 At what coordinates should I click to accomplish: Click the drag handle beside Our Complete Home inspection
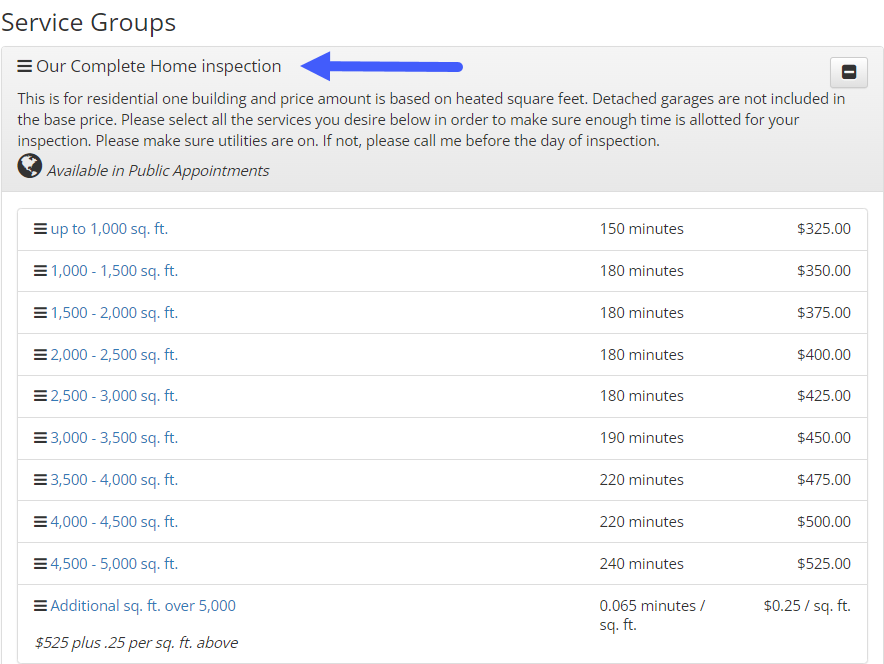[26, 66]
